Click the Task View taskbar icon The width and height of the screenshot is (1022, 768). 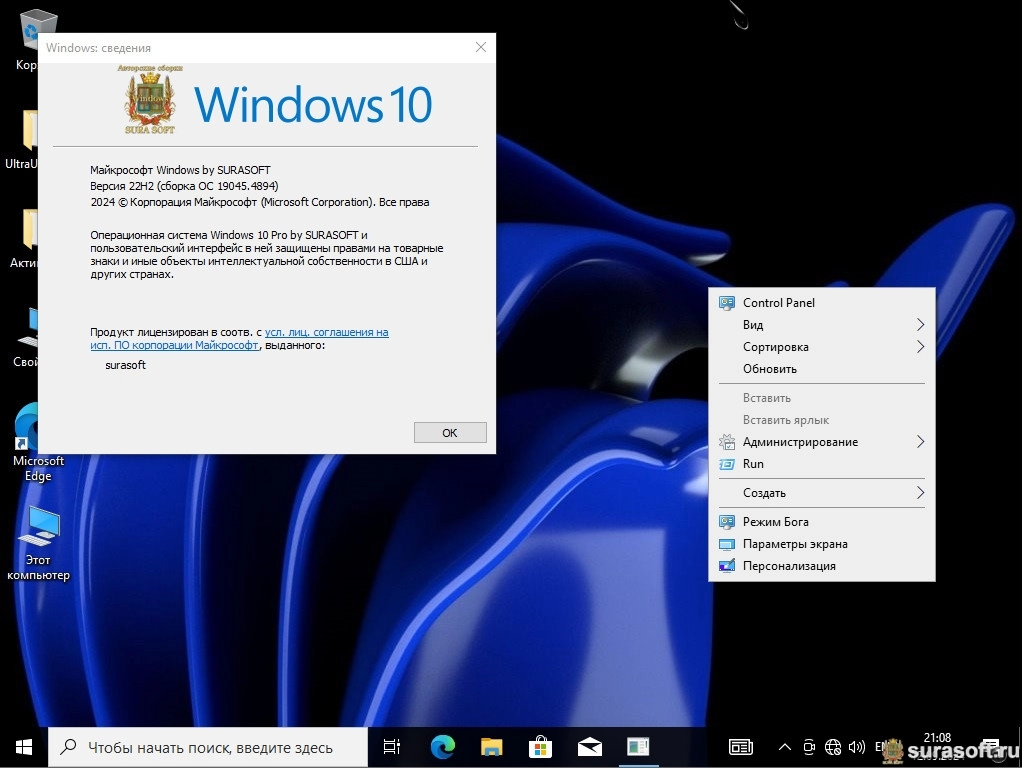click(x=392, y=746)
